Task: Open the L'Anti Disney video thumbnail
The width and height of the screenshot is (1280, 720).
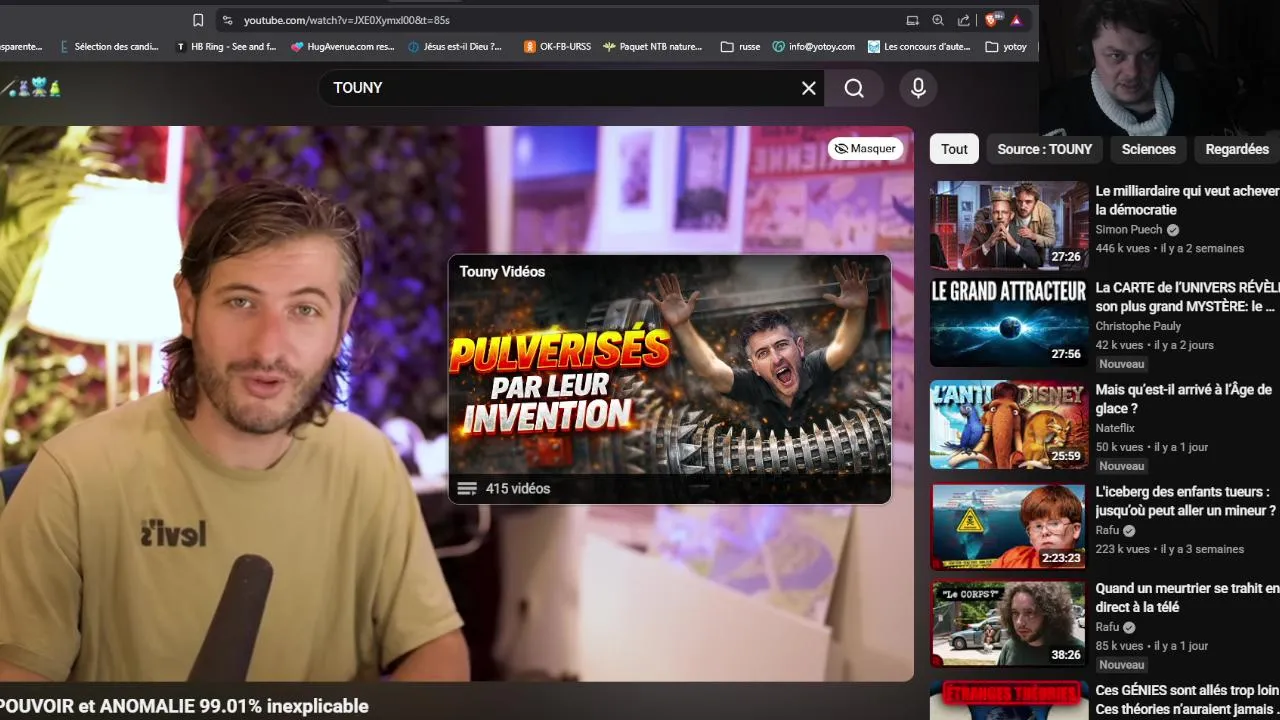Action: (x=1009, y=424)
